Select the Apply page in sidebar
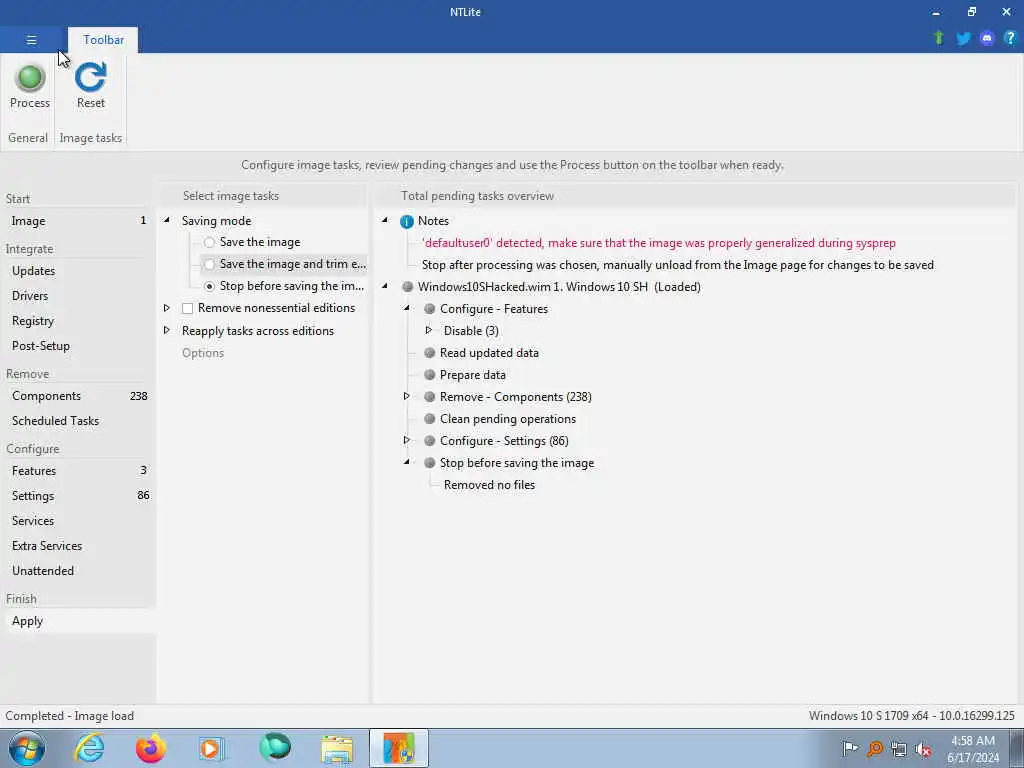 pos(78,621)
